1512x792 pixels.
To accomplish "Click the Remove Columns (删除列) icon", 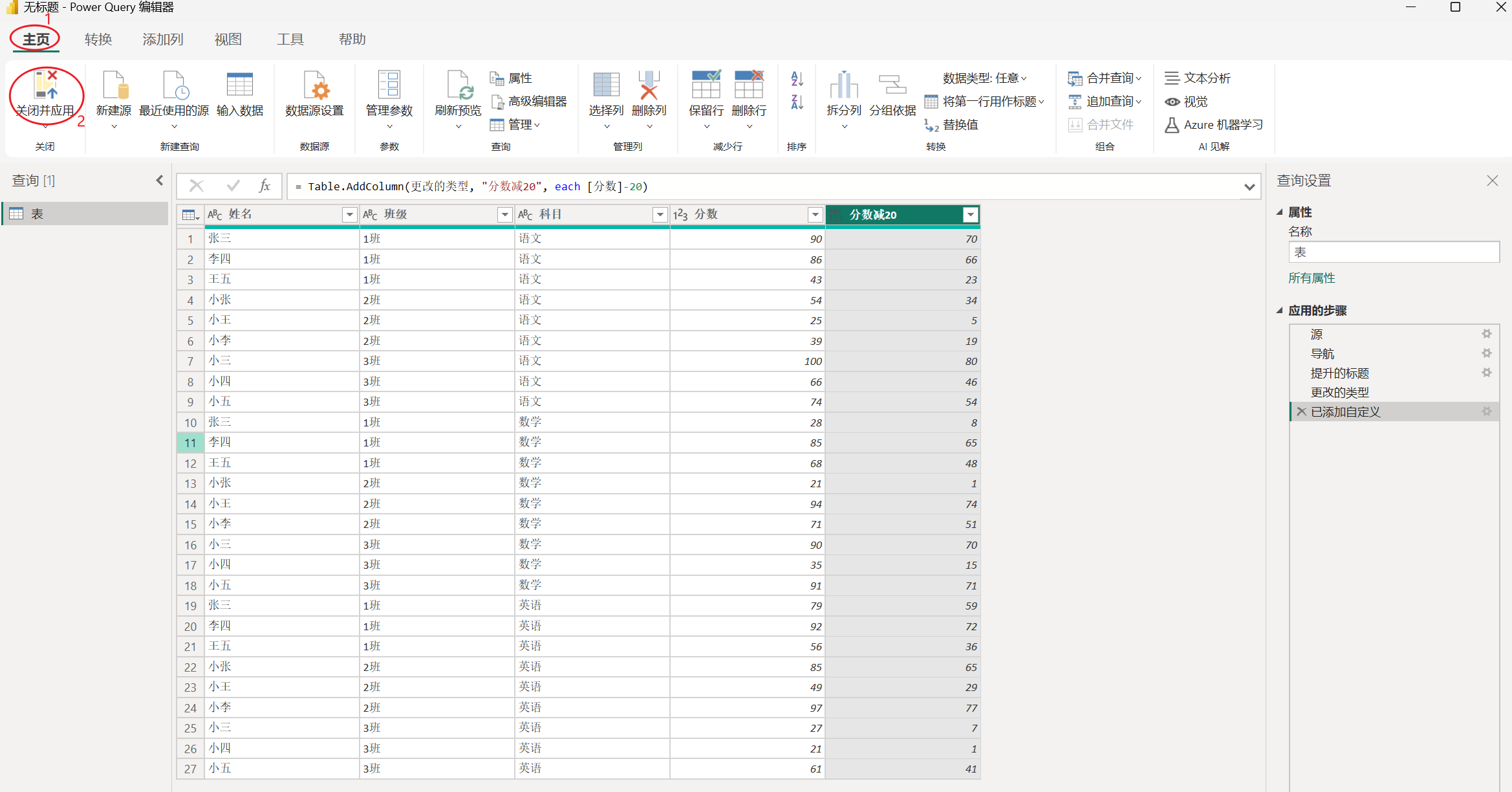I will point(649,86).
